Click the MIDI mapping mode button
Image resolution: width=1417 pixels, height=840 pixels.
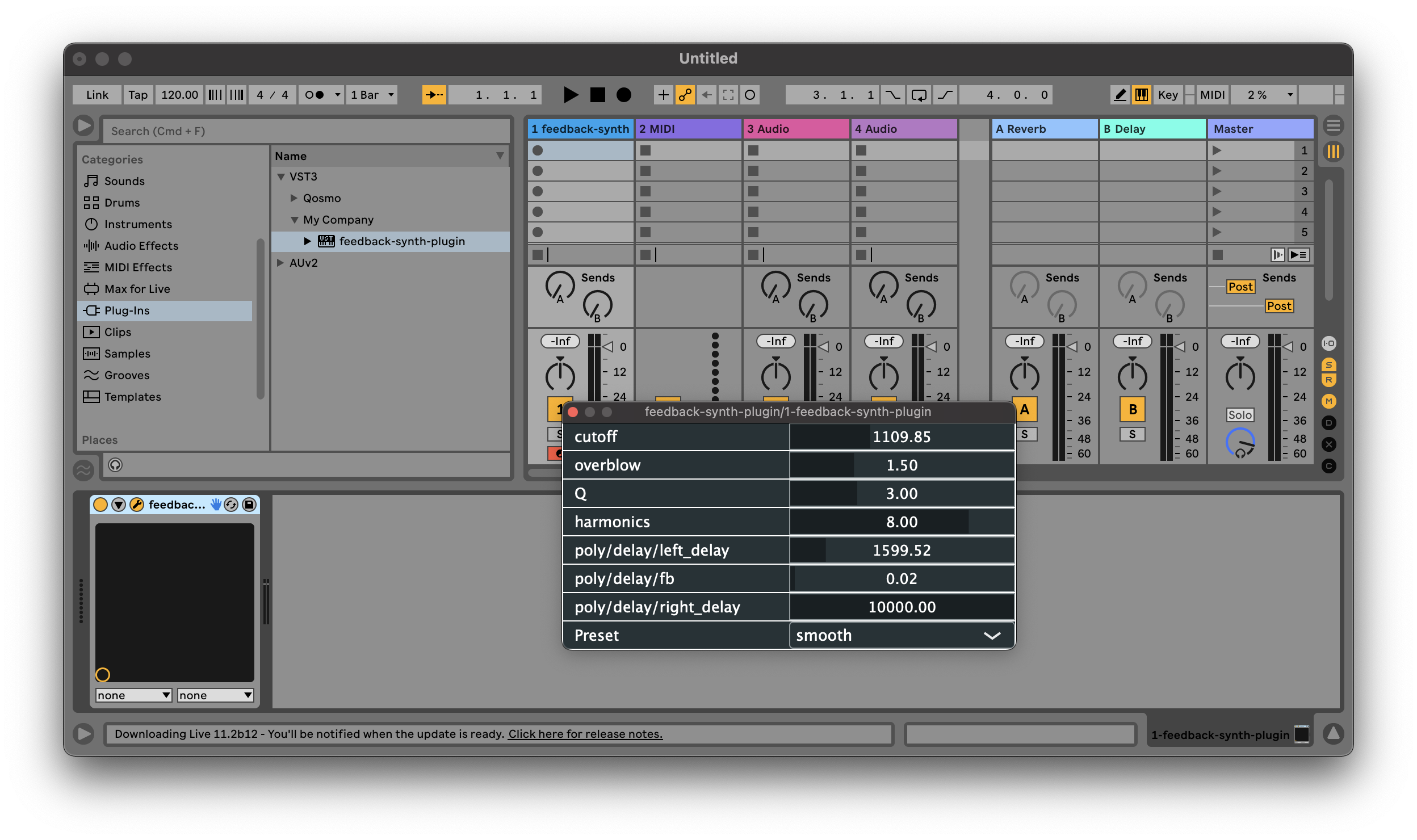[1210, 94]
